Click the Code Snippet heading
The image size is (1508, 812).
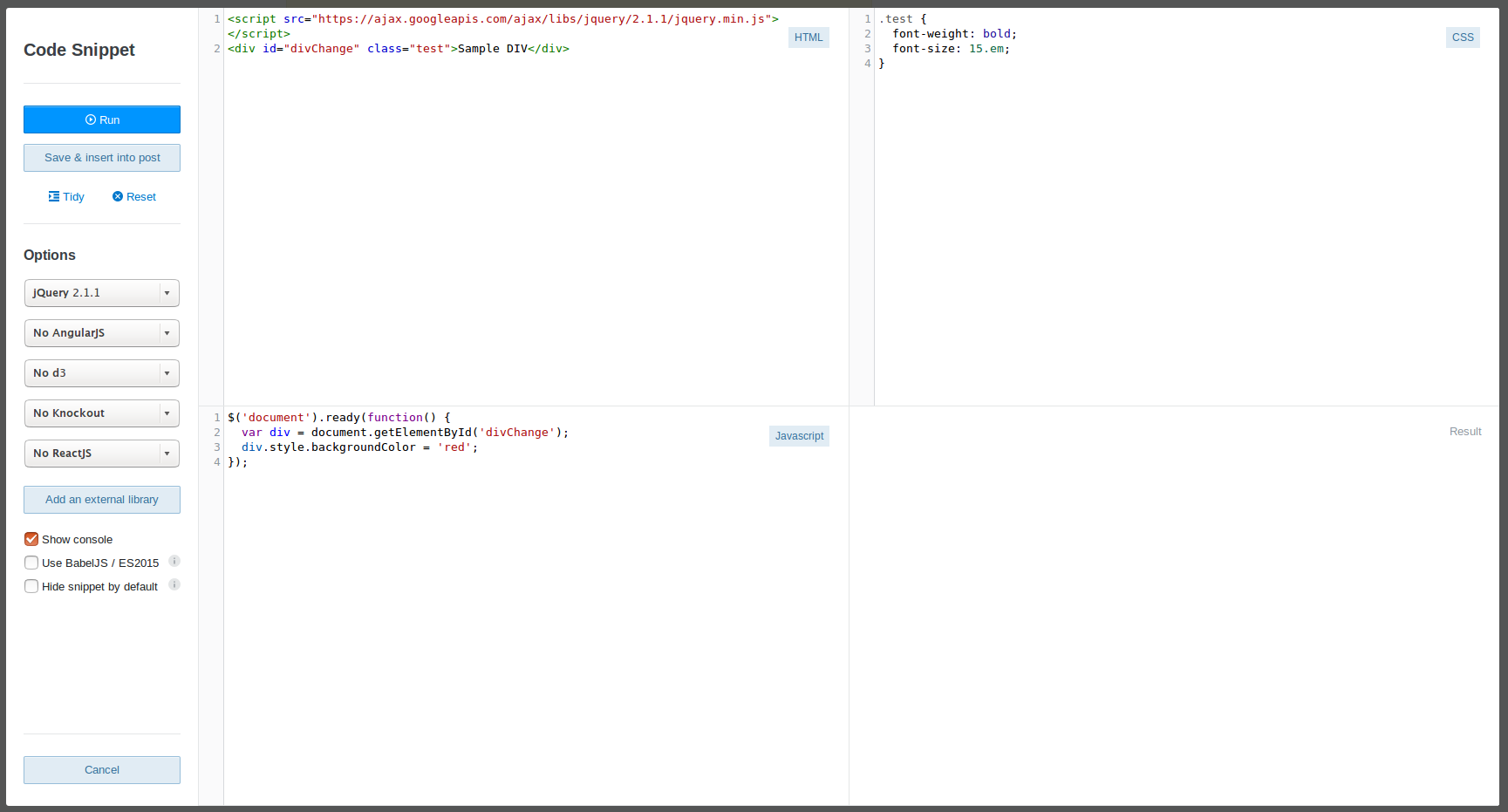(79, 50)
